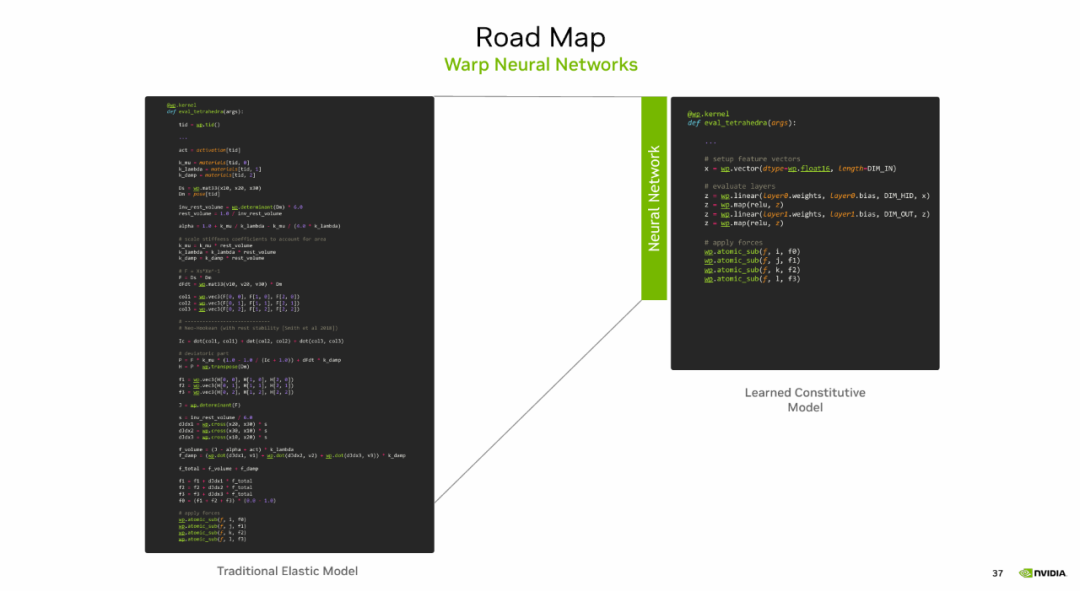Click the "Learned Constitutive Model" caption
Image resolution: width=1080 pixels, height=591 pixels.
[804, 400]
